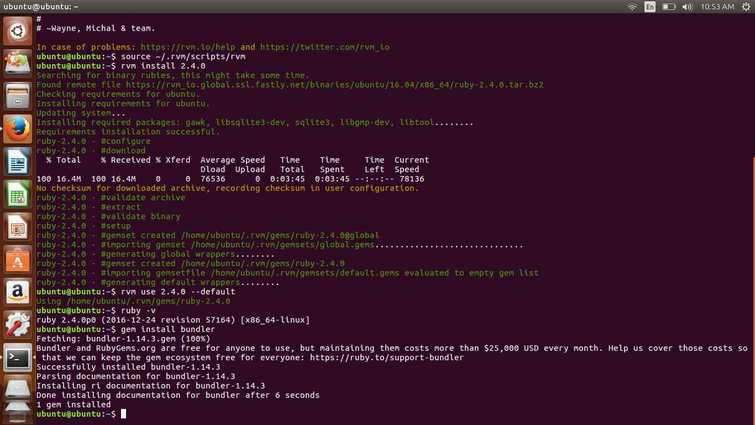Open the session gear menu icon

pyautogui.click(x=746, y=7)
